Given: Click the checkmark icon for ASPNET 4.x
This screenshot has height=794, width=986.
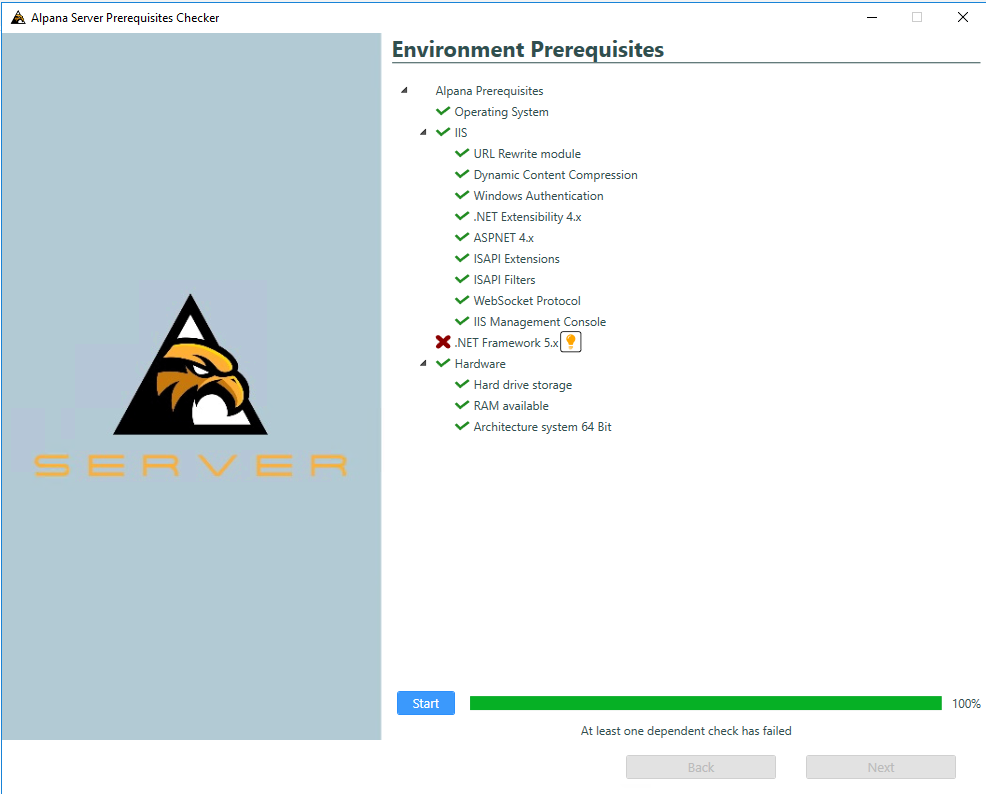Looking at the screenshot, I should [462, 237].
